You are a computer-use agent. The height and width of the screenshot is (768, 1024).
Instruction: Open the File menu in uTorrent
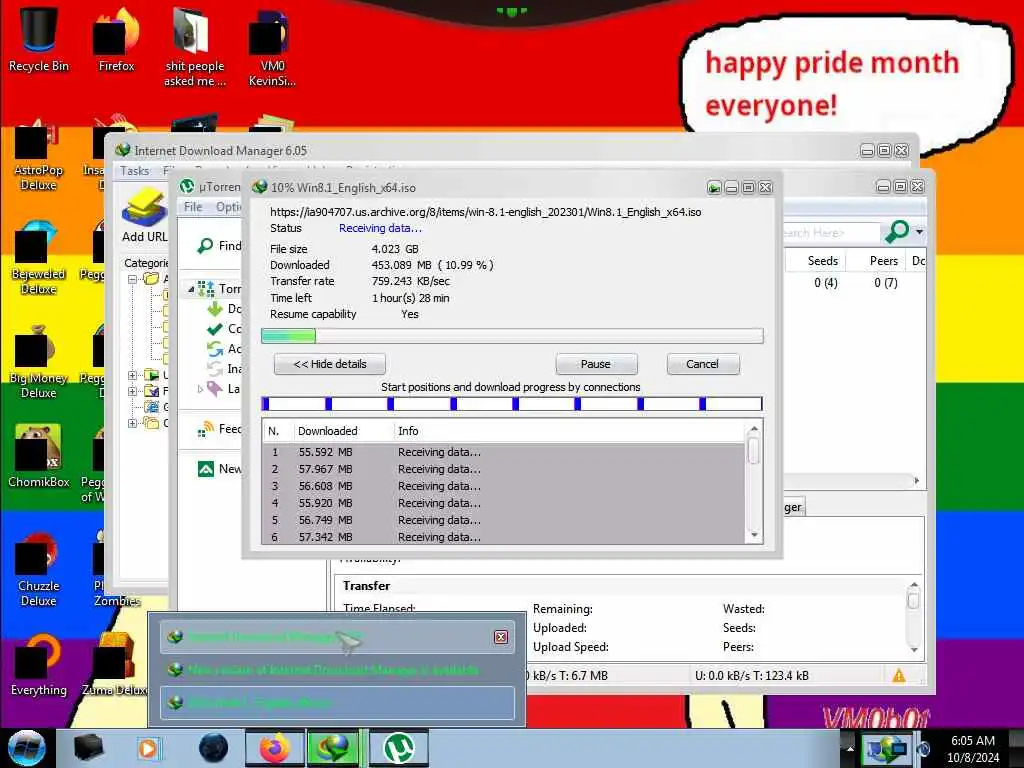(193, 207)
